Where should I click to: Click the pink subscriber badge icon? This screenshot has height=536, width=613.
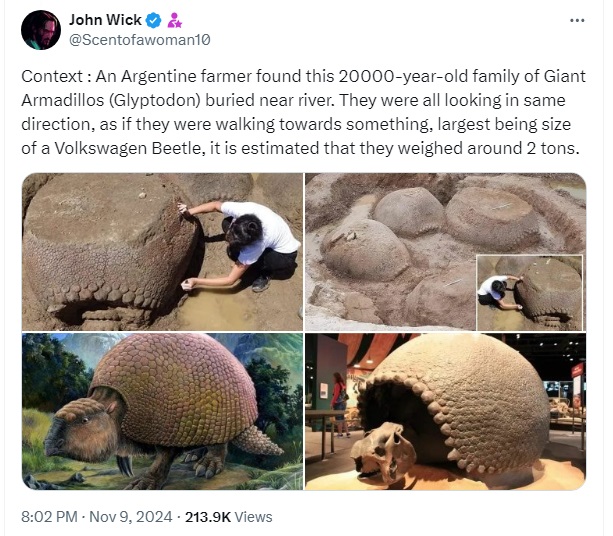click(174, 20)
